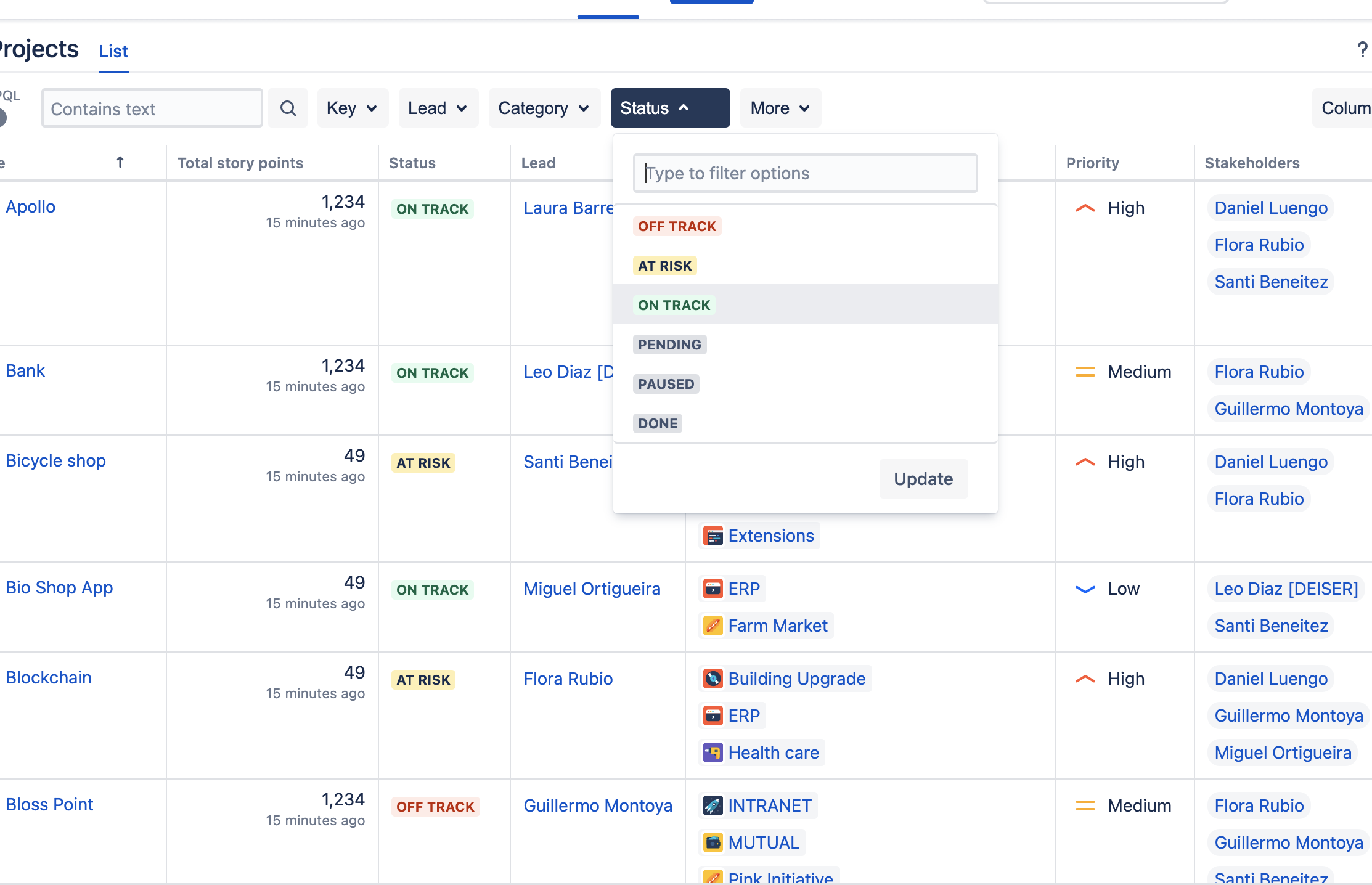This screenshot has width=1372, height=885.
Task: Click the Update button
Action: click(923, 479)
